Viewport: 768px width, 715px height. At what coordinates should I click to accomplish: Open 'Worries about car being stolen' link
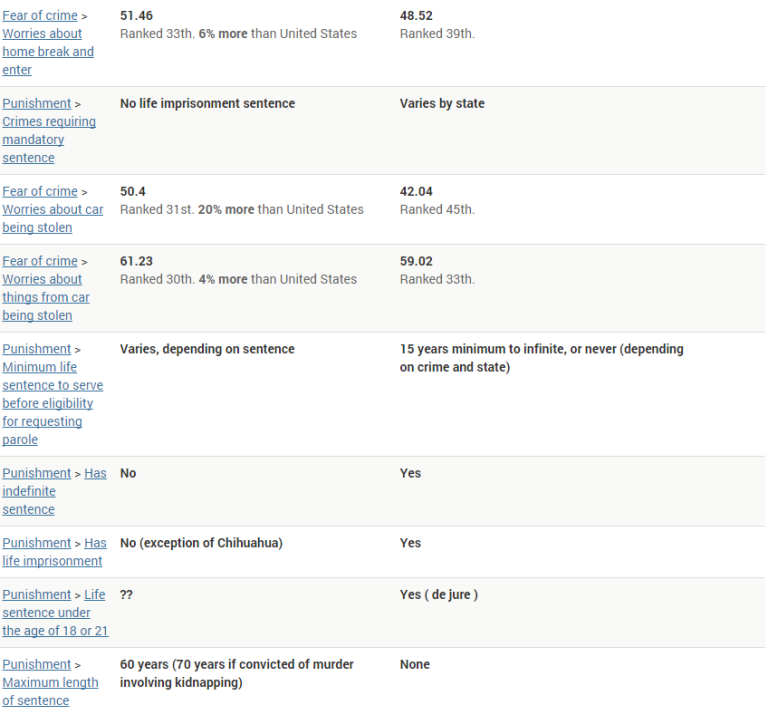52,218
